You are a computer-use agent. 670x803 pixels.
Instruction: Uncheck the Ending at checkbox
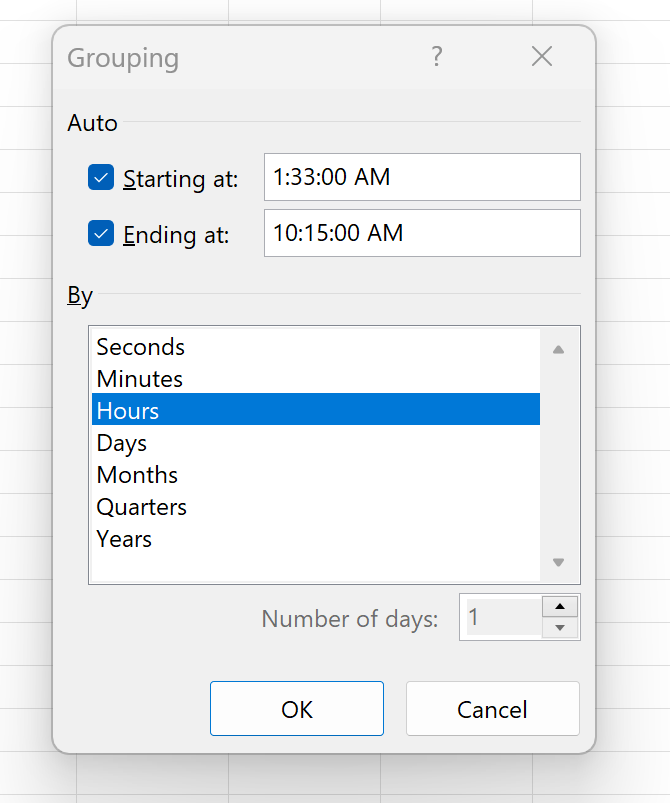click(x=100, y=233)
